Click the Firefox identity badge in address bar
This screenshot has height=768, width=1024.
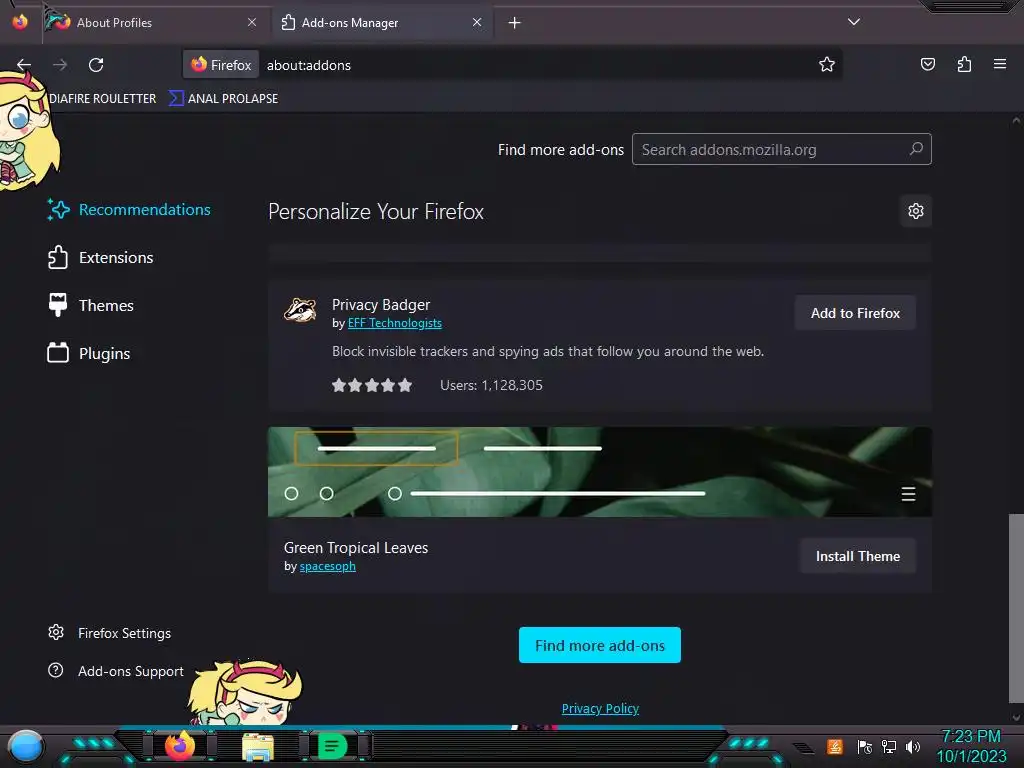tap(221, 65)
